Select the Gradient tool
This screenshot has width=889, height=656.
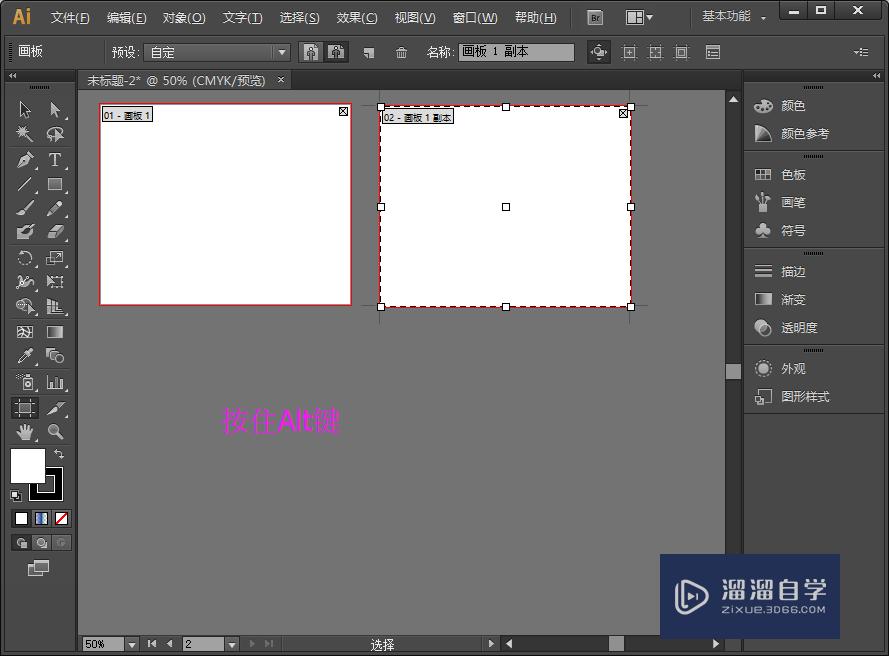[55, 332]
